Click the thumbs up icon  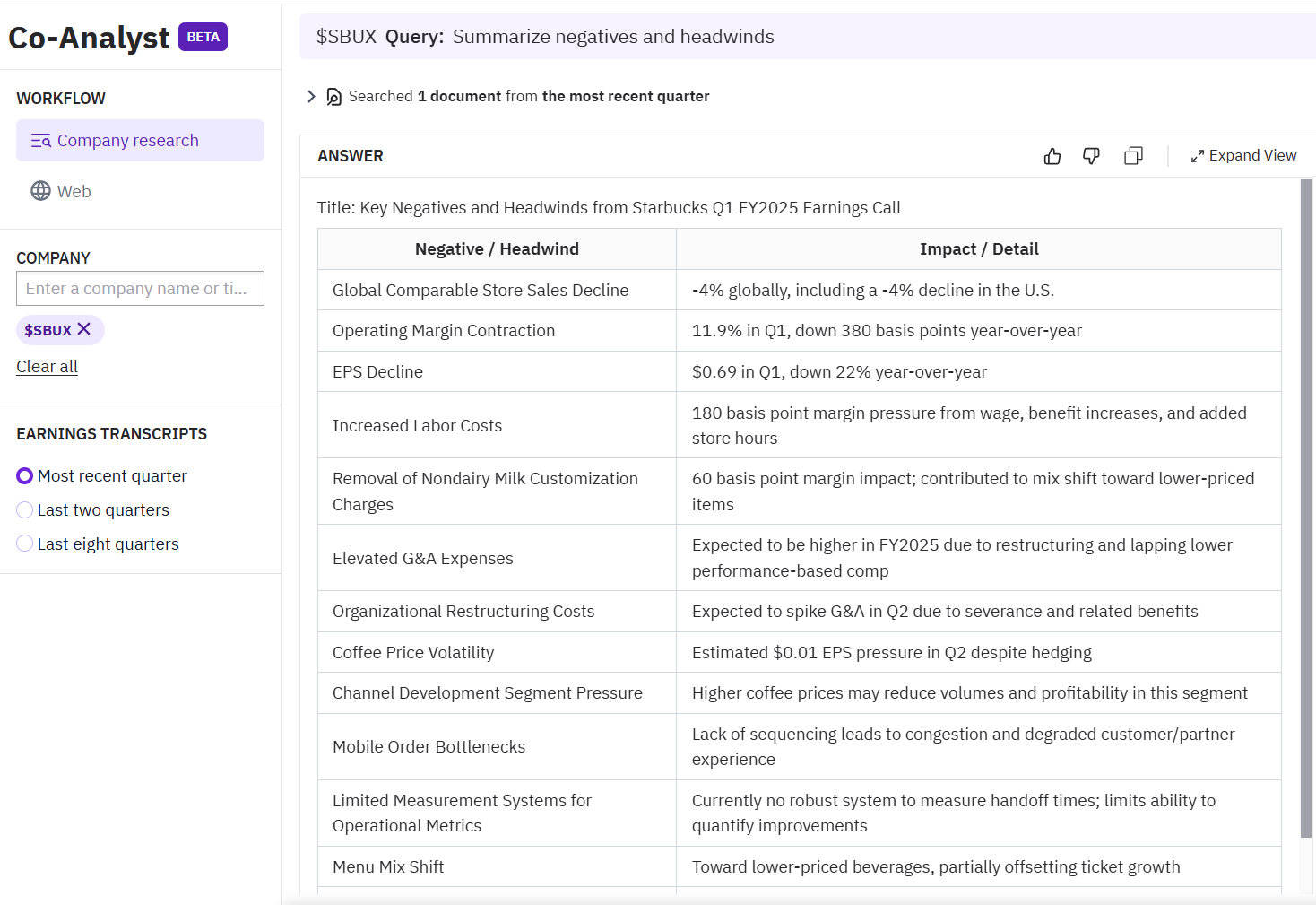click(x=1052, y=156)
